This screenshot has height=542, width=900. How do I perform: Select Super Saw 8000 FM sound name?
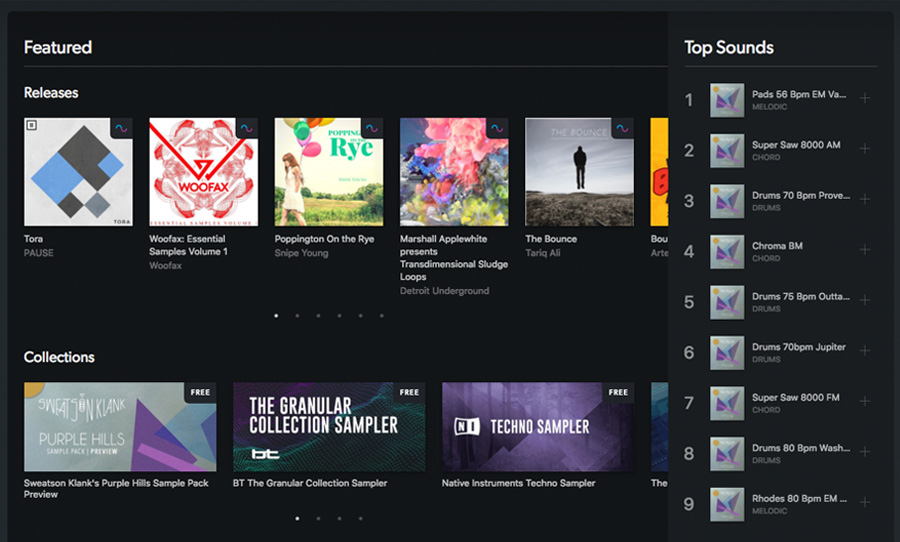click(796, 397)
